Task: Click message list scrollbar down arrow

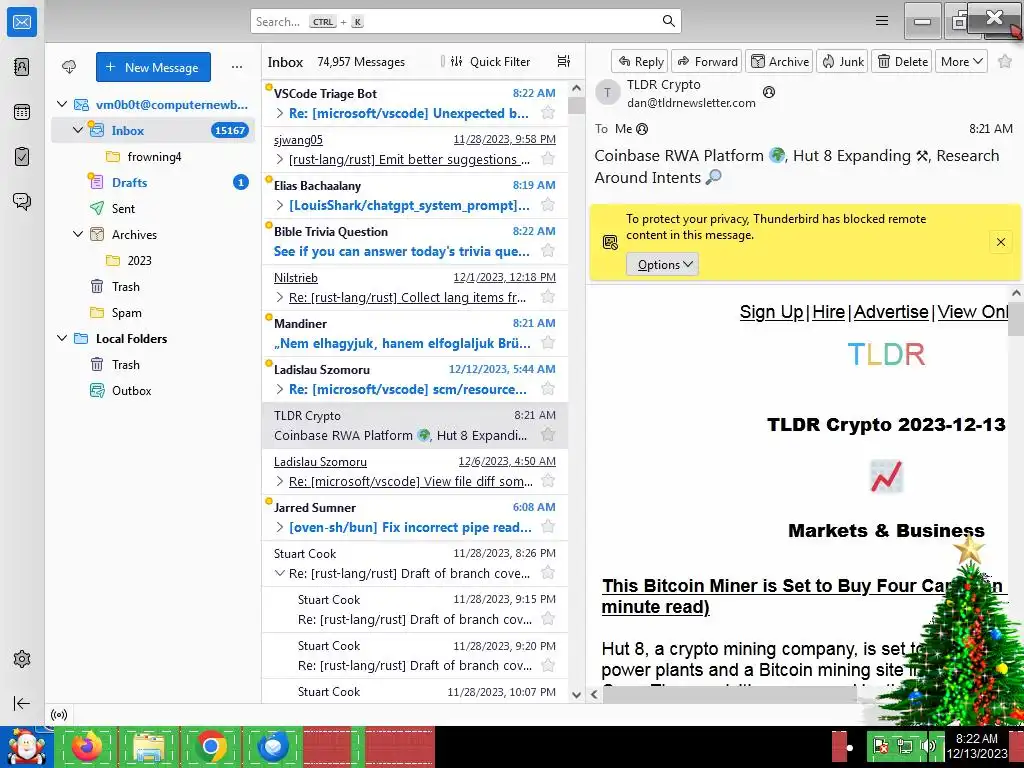Action: click(576, 695)
